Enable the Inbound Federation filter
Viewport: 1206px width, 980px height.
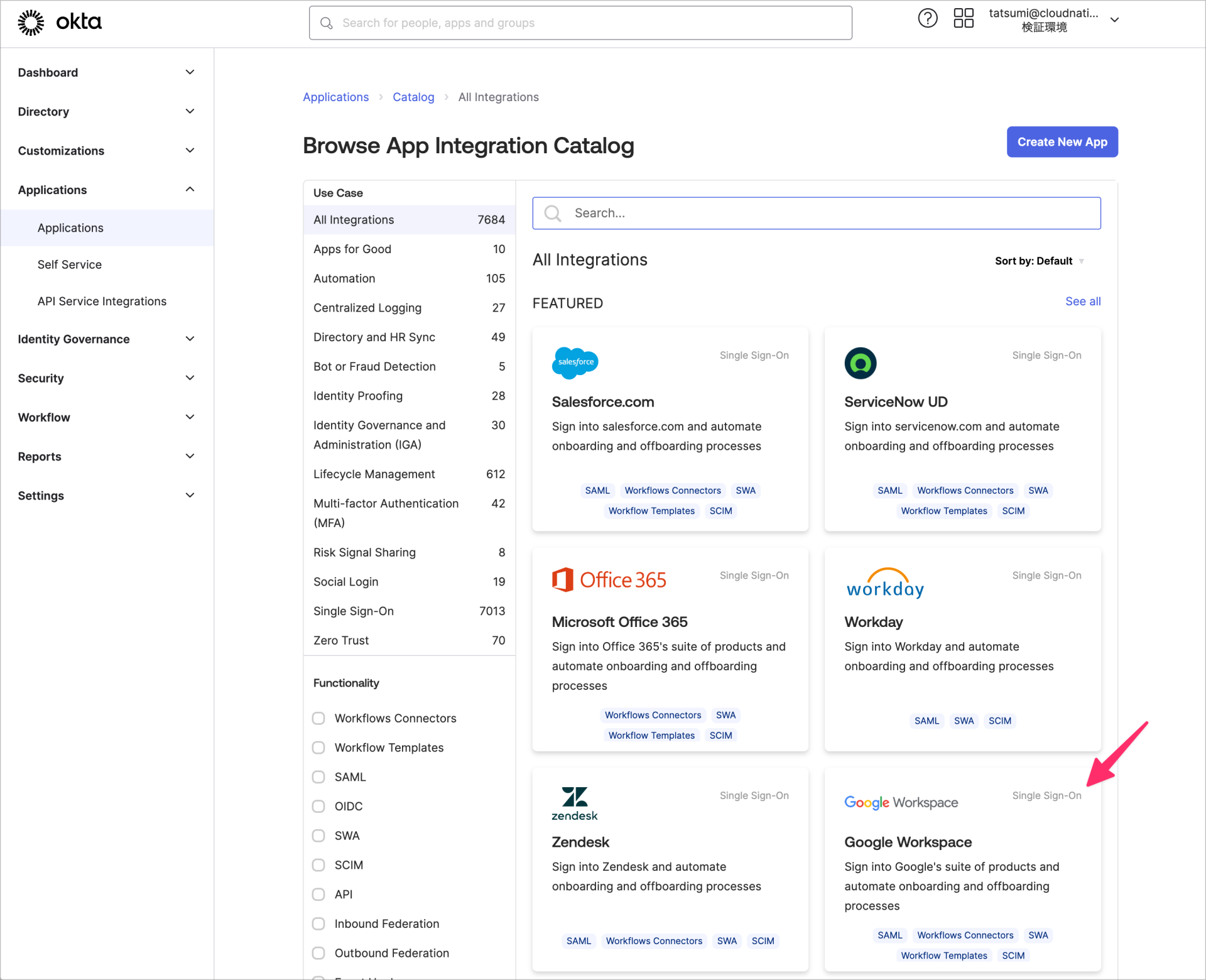[318, 923]
